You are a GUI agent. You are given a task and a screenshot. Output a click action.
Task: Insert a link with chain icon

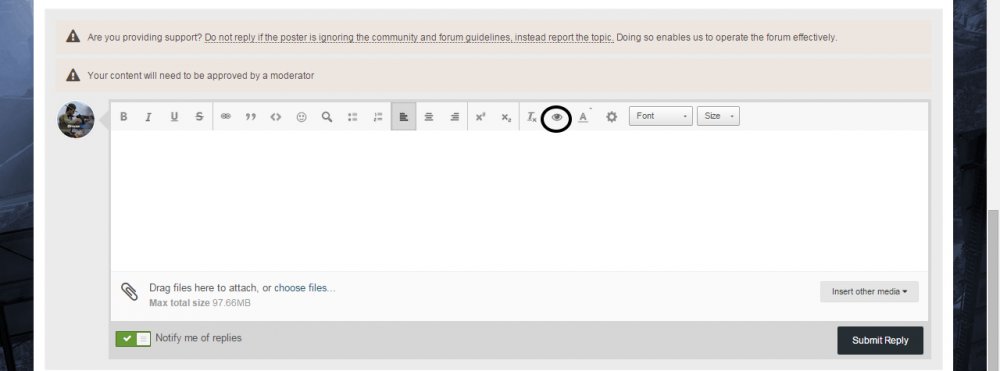pos(225,117)
